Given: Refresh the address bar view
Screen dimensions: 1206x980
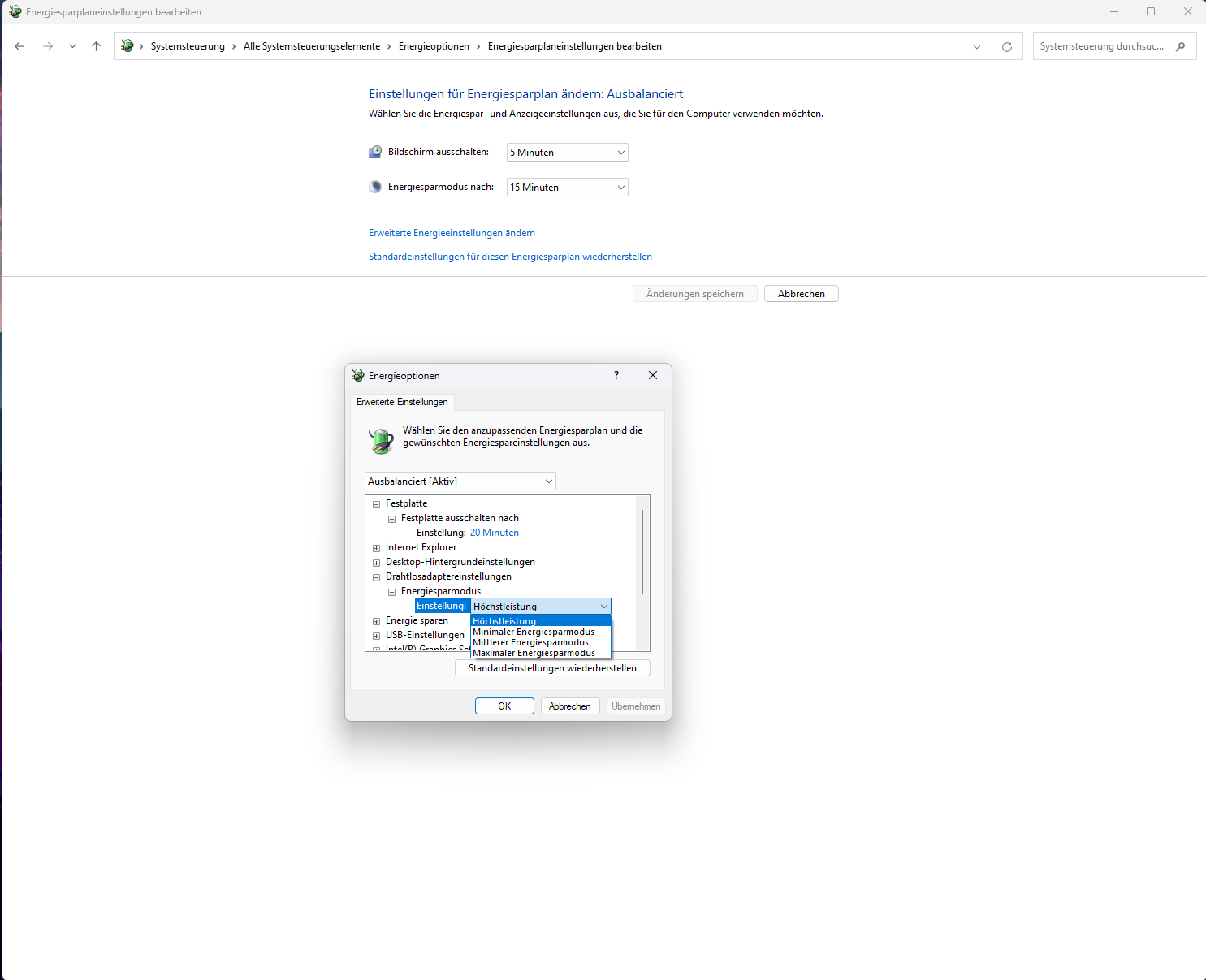Looking at the screenshot, I should 1007,47.
